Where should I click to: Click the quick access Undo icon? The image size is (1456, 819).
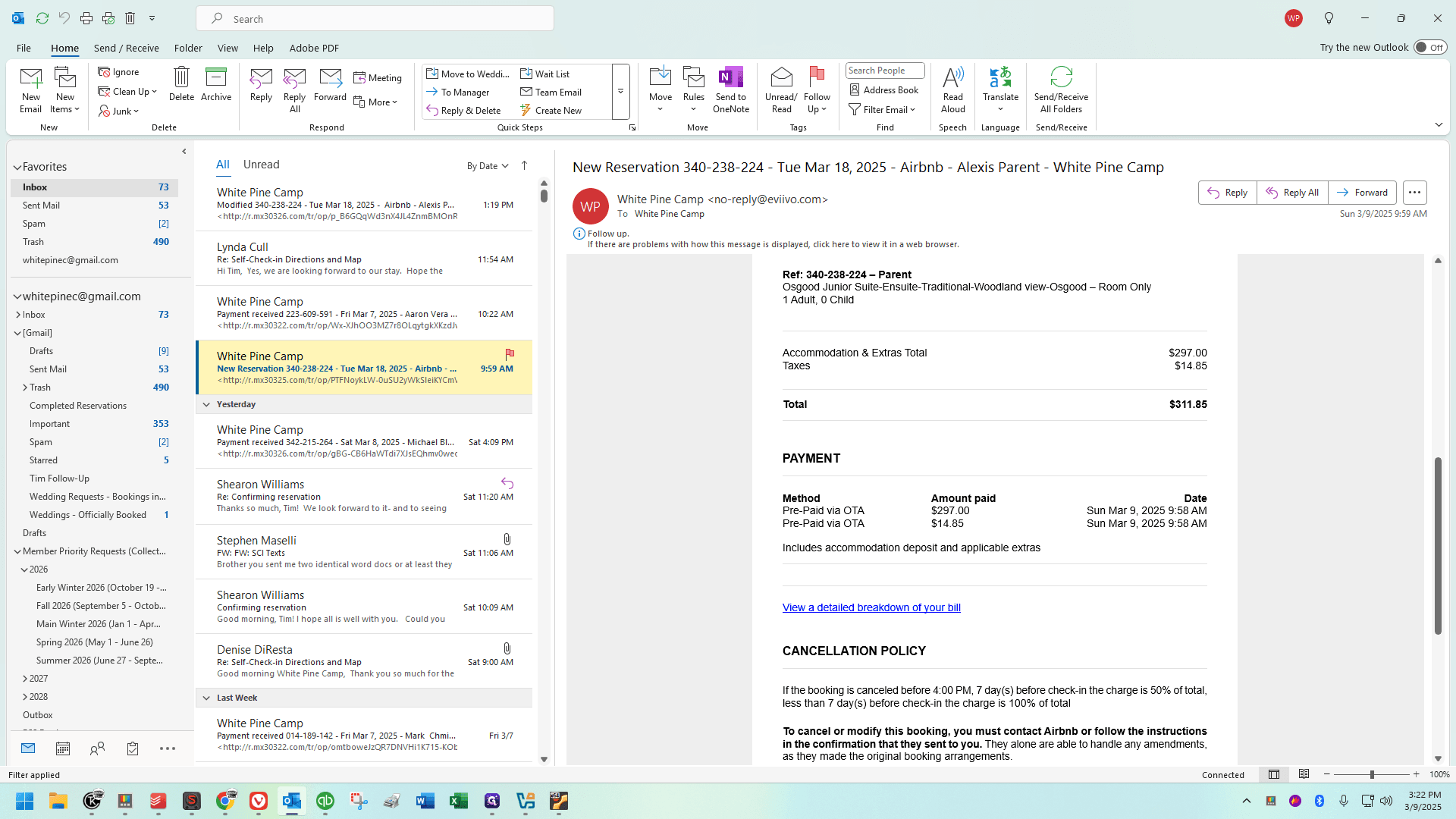[64, 18]
